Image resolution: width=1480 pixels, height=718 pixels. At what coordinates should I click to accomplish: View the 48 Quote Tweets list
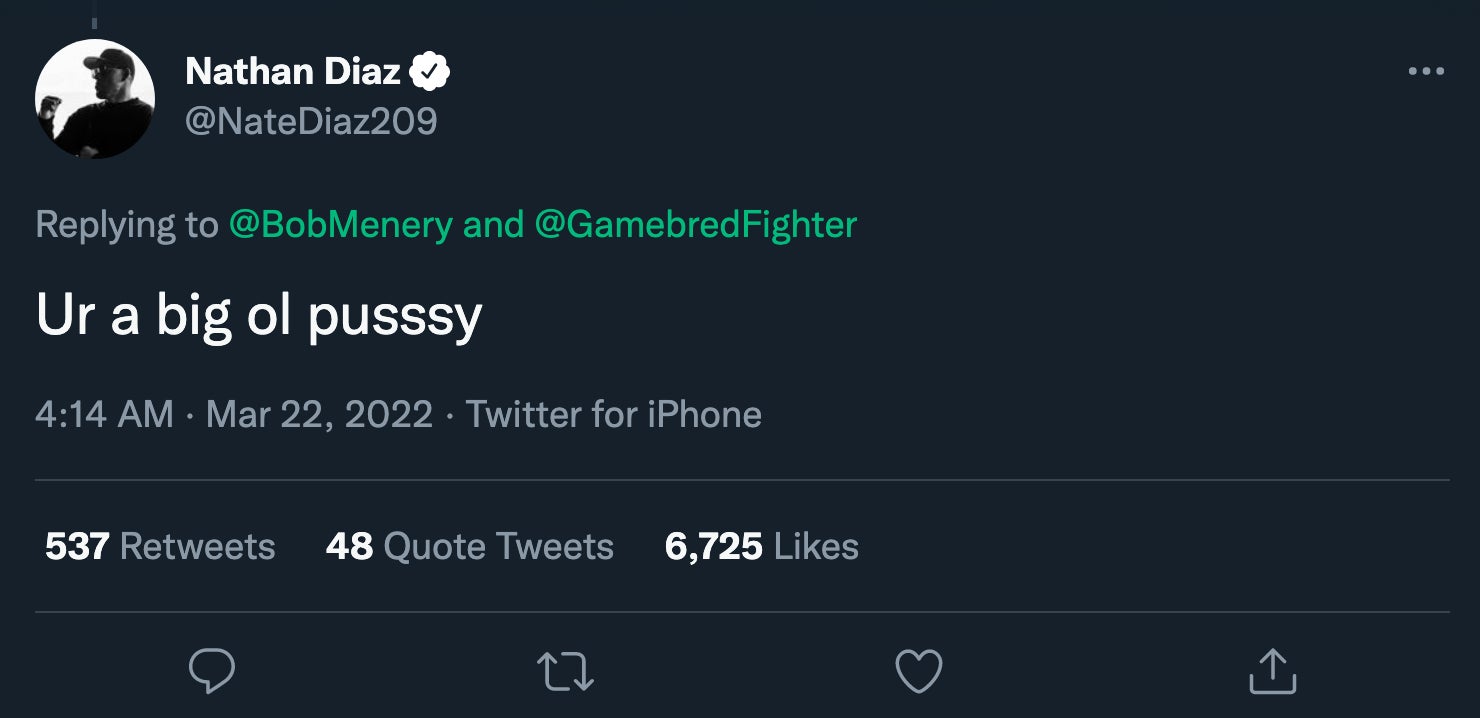469,547
